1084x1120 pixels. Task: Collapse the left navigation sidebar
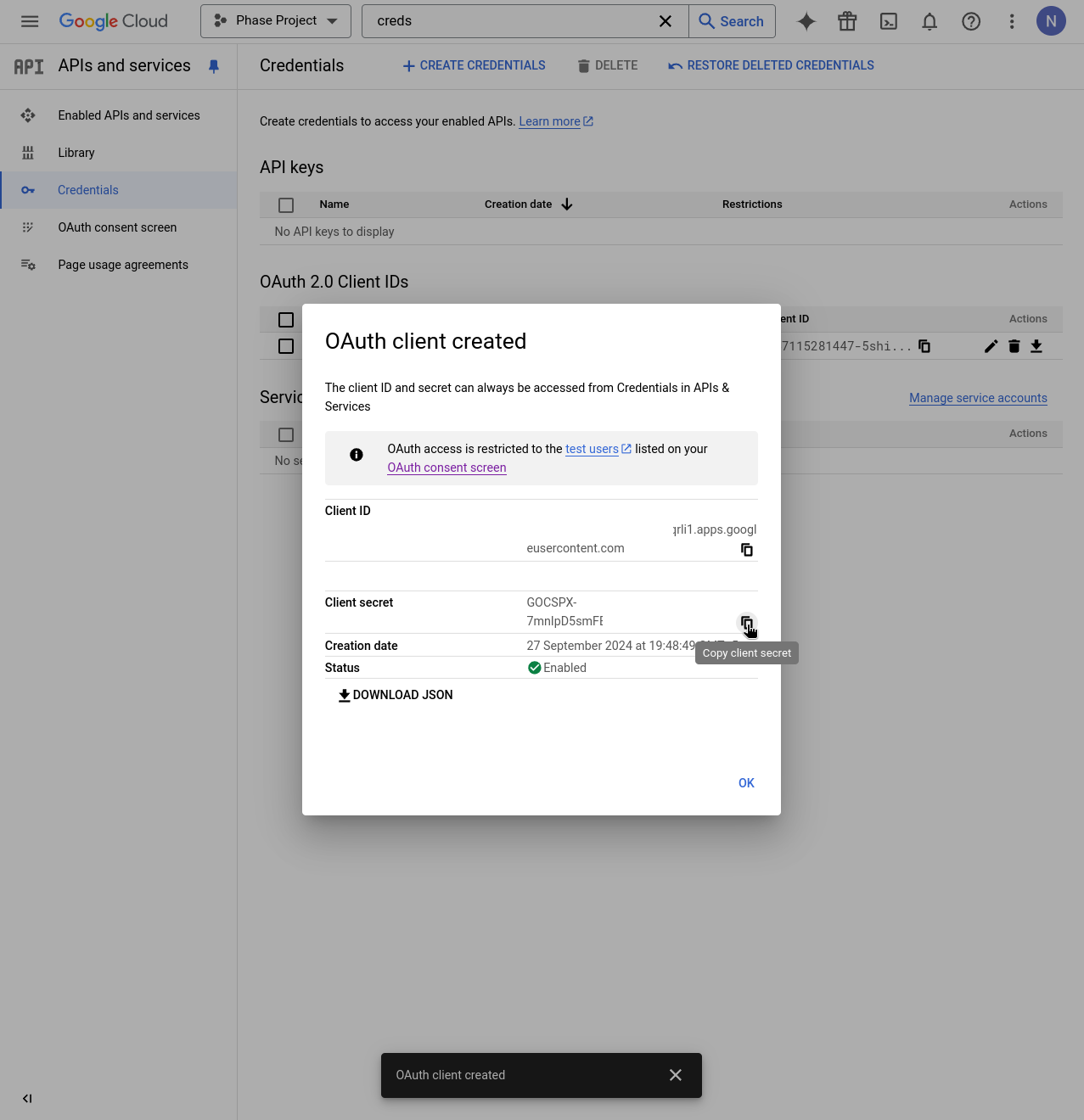click(x=26, y=1098)
